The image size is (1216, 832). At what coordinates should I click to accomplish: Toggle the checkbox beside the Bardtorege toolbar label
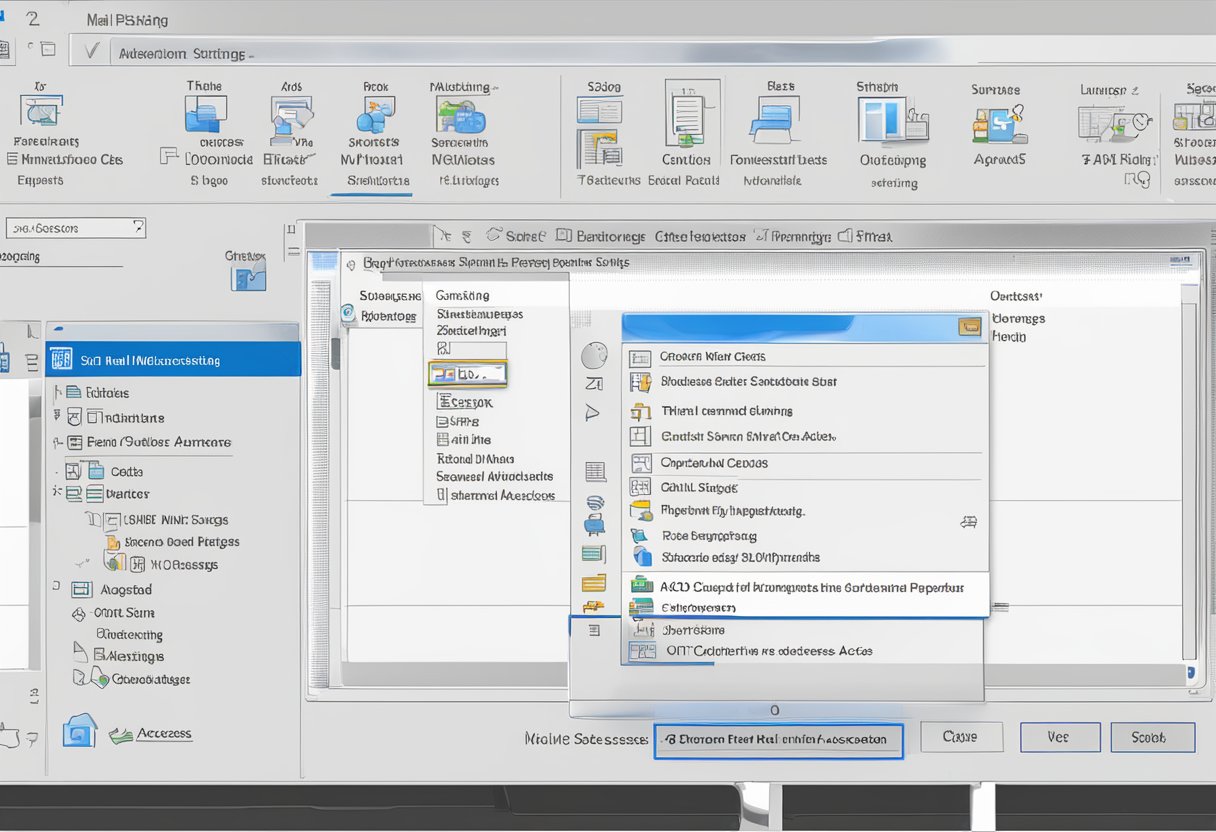click(563, 236)
